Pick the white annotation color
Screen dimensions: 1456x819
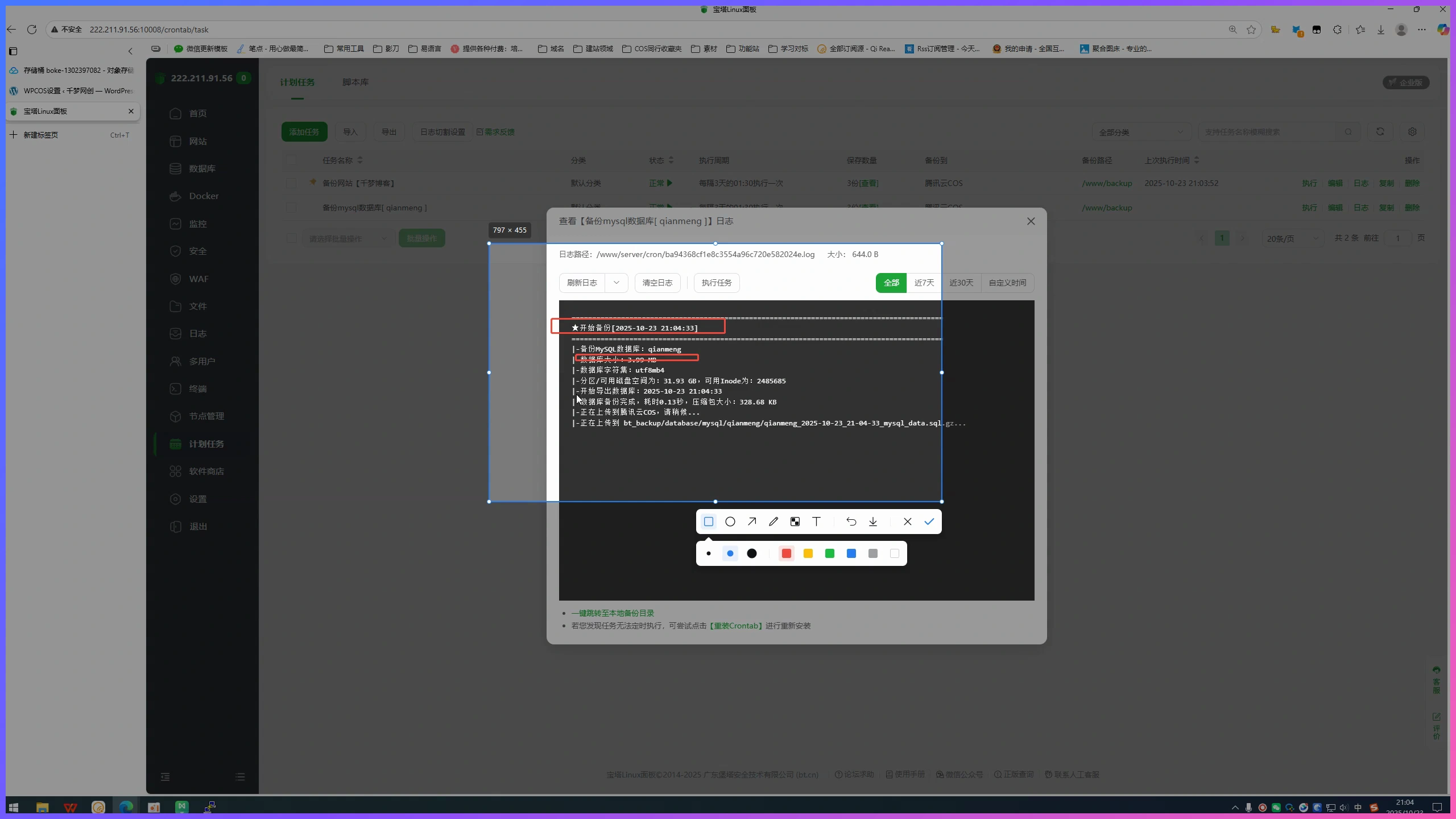[895, 553]
